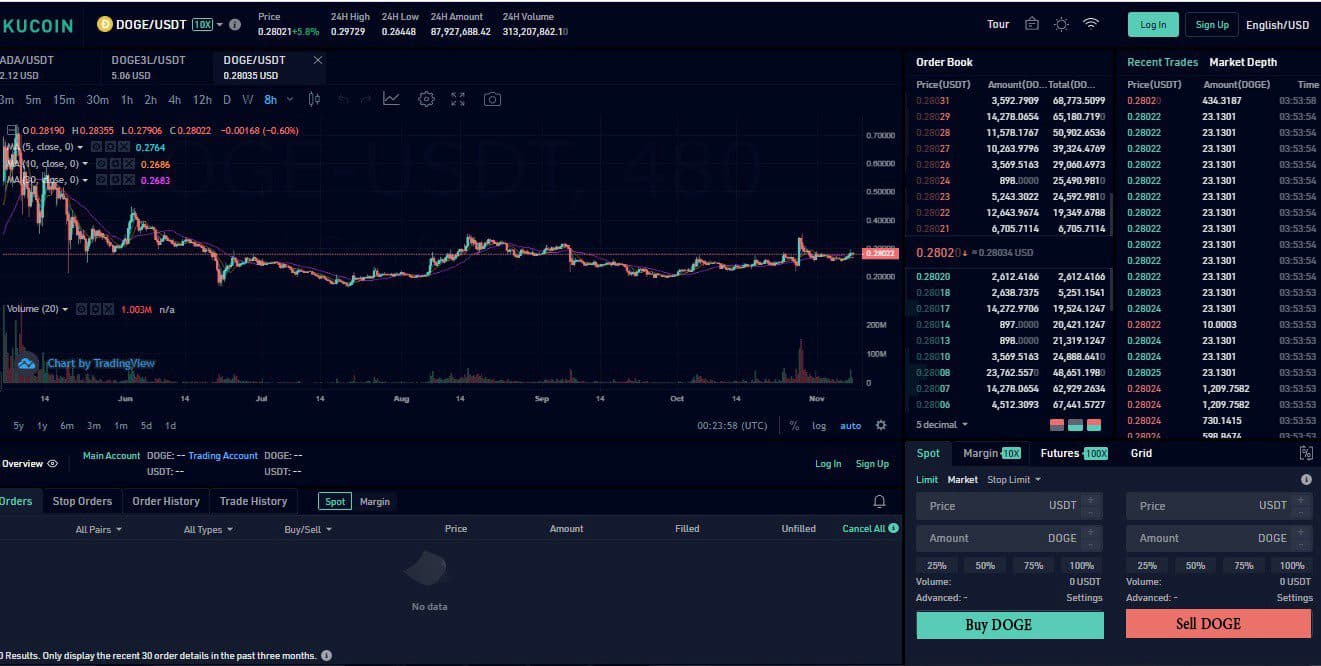Screen dimensions: 1321x666
Task: Click Buy DOGE button
Action: click(1010, 625)
